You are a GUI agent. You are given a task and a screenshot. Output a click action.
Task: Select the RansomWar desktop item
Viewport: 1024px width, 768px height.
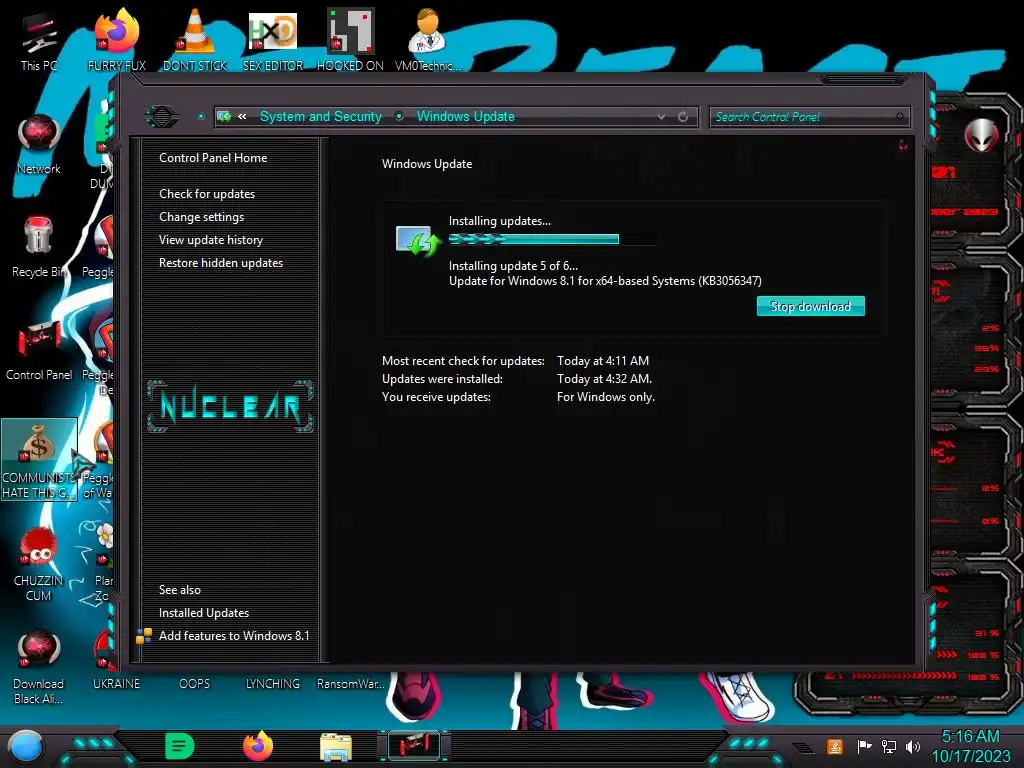[x=350, y=684]
